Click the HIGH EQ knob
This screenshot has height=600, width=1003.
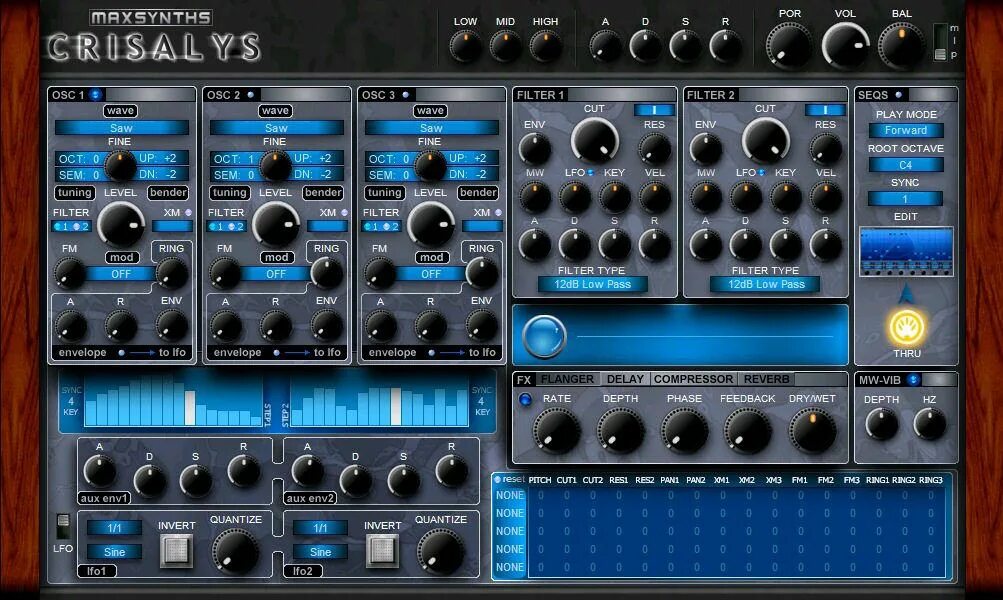pyautogui.click(x=546, y=47)
